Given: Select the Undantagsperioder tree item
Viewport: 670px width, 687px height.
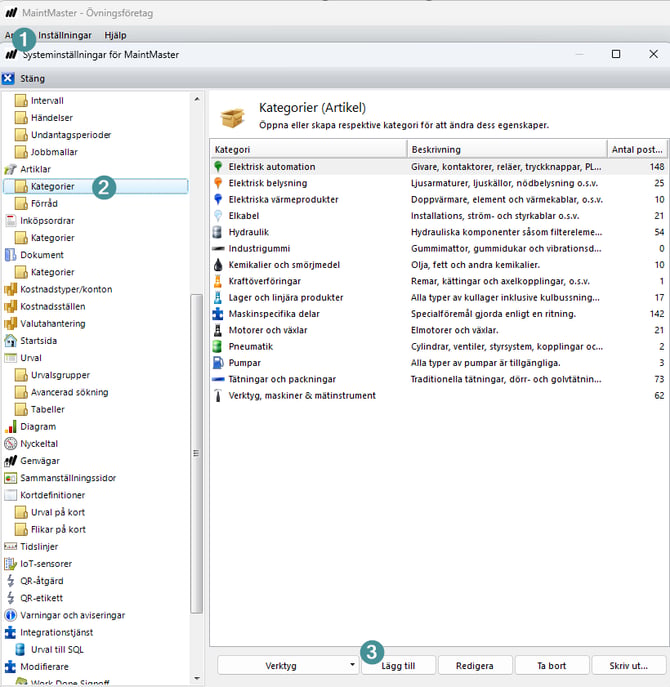Looking at the screenshot, I should pyautogui.click(x=71, y=135).
